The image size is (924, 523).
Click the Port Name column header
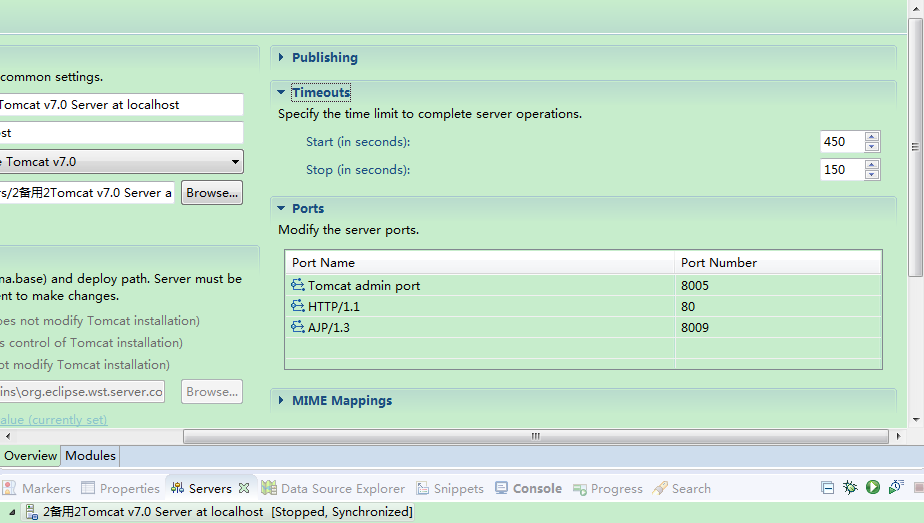(480, 263)
